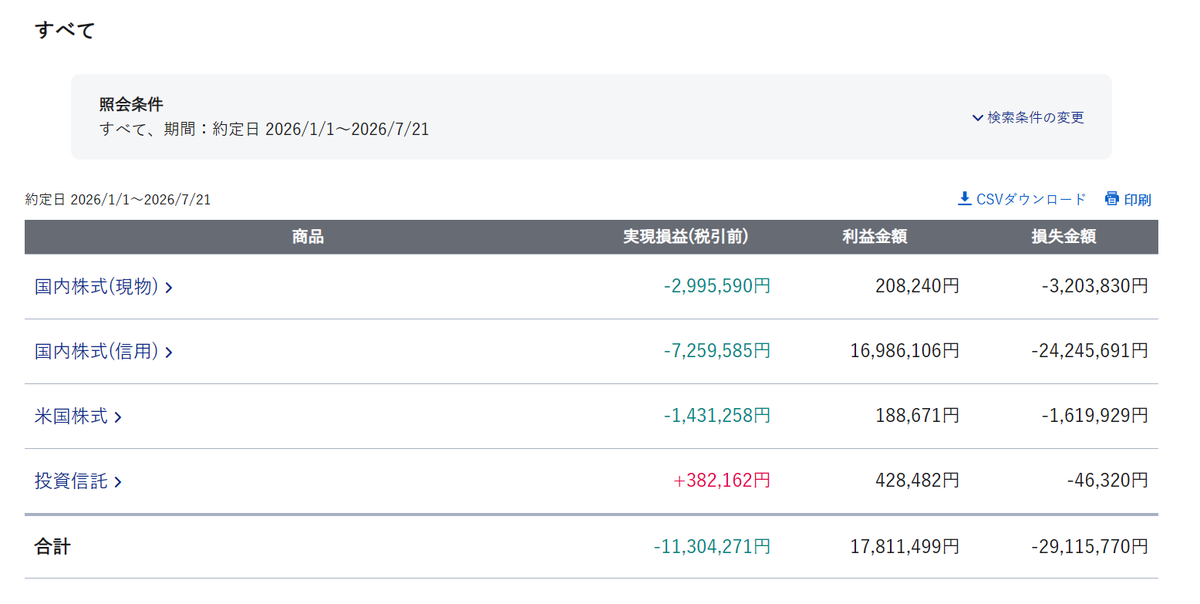
Task: Click the 実現損益(税引前) column header
Action: click(686, 237)
